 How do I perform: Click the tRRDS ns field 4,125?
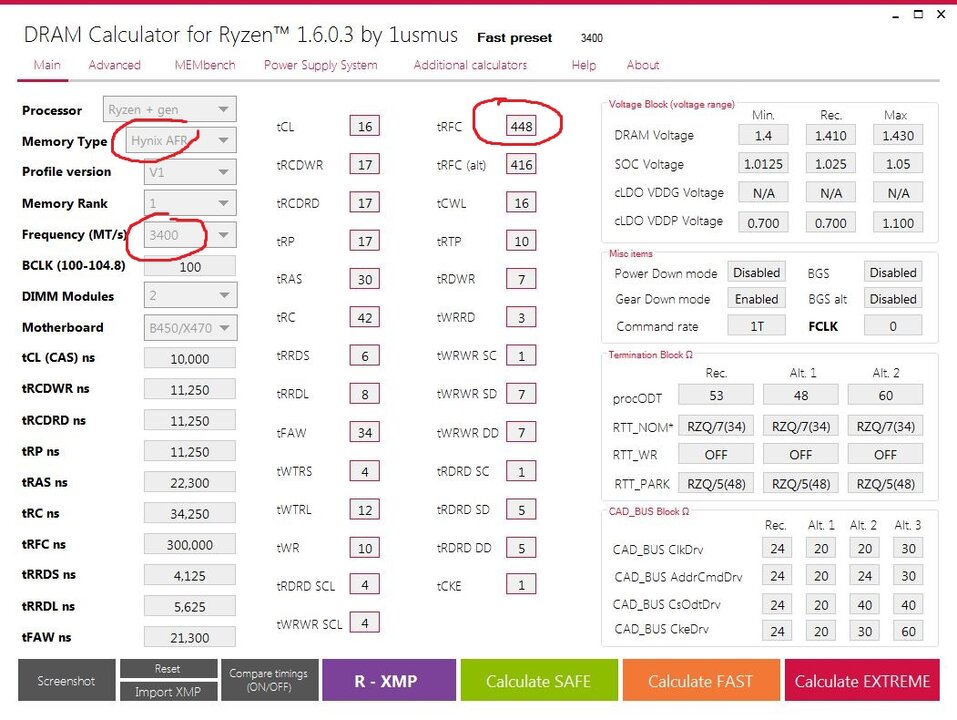coord(190,575)
